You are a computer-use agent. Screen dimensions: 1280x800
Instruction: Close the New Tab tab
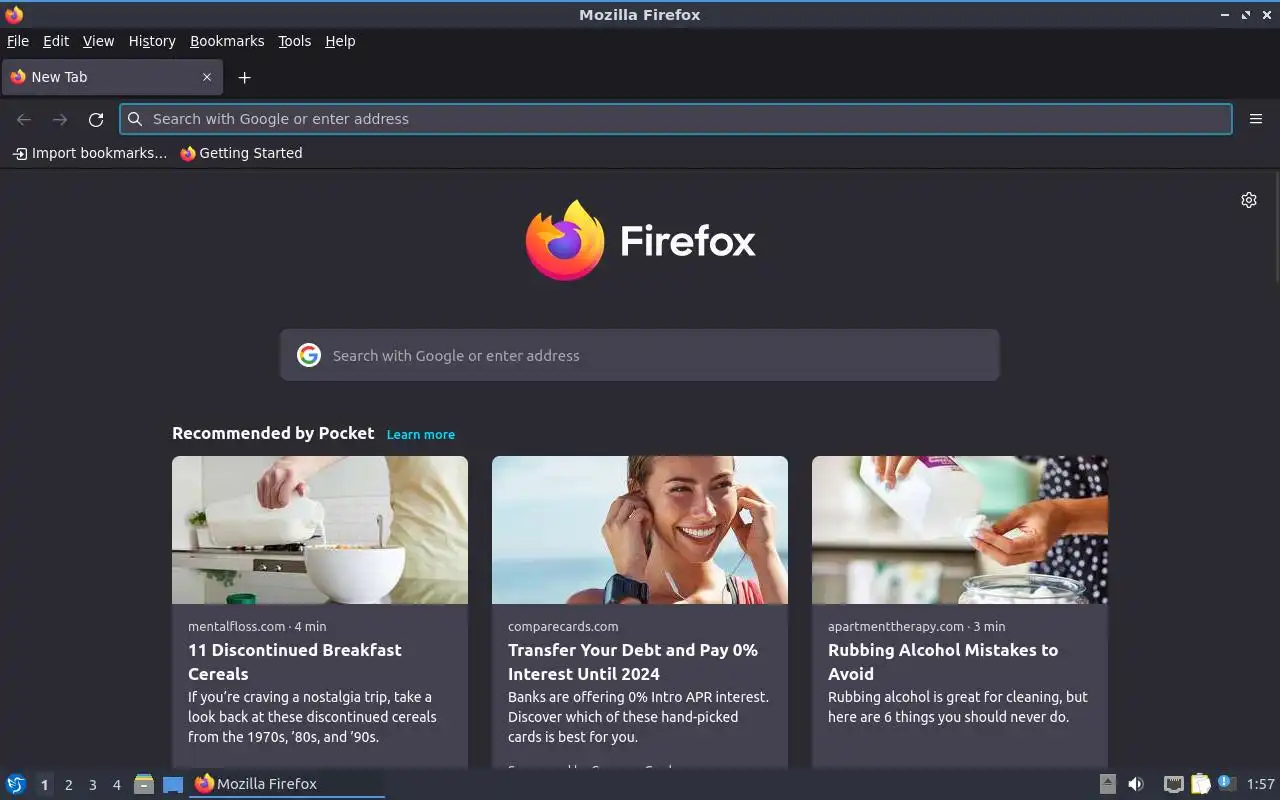point(207,77)
